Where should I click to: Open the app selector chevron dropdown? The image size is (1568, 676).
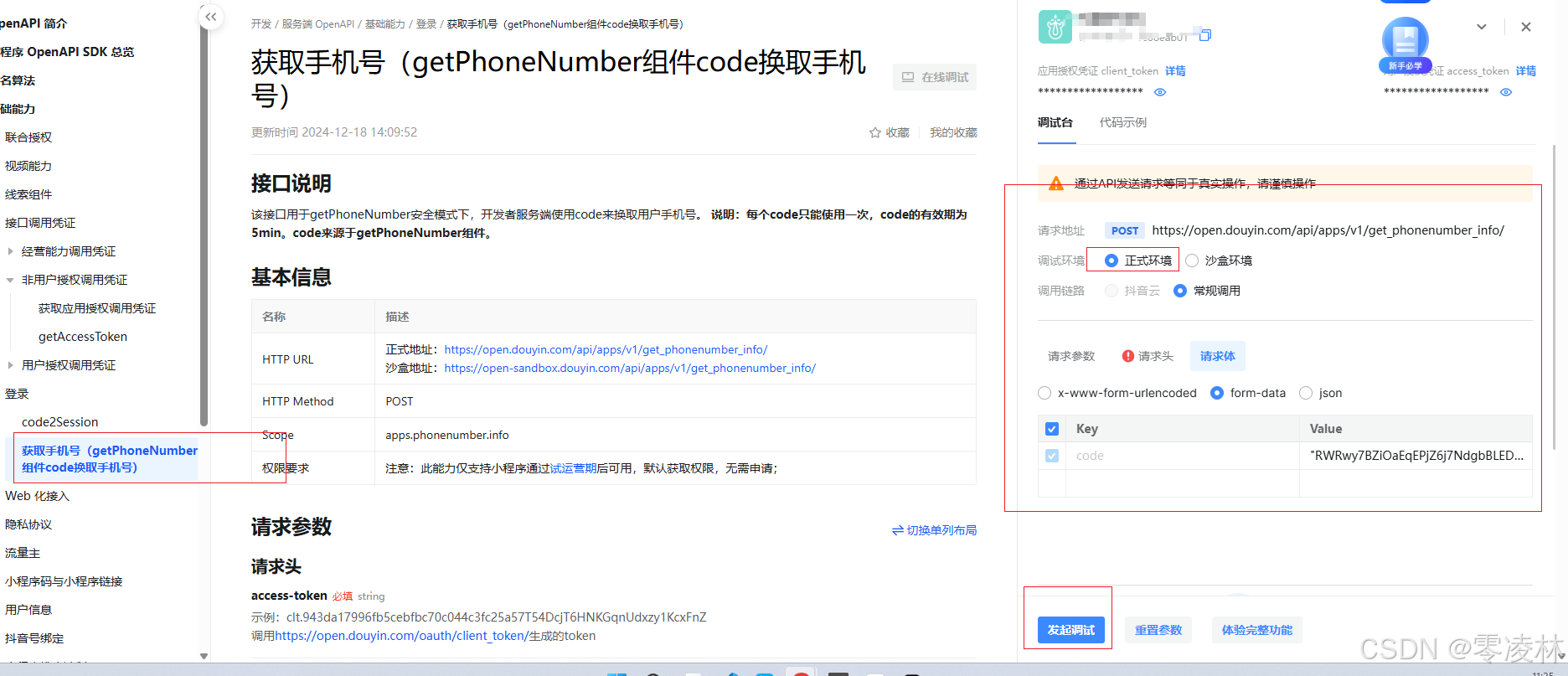click(x=1482, y=27)
